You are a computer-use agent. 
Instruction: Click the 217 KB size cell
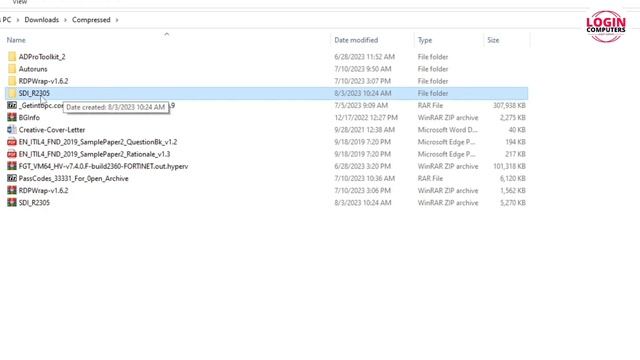point(515,154)
